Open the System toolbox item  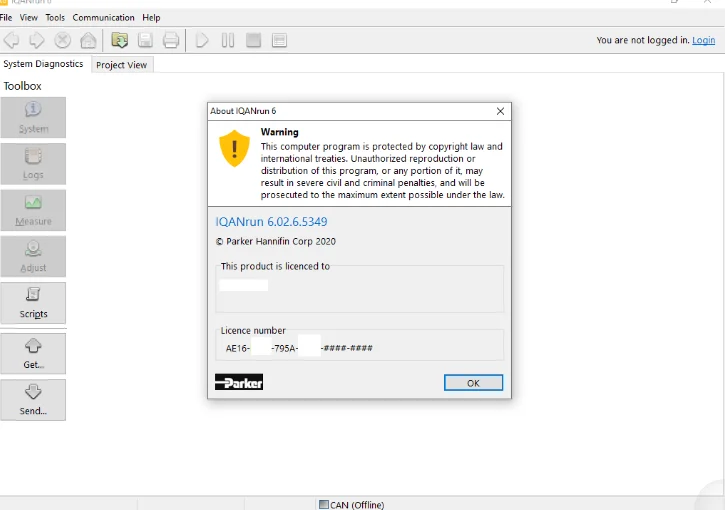coord(33,117)
